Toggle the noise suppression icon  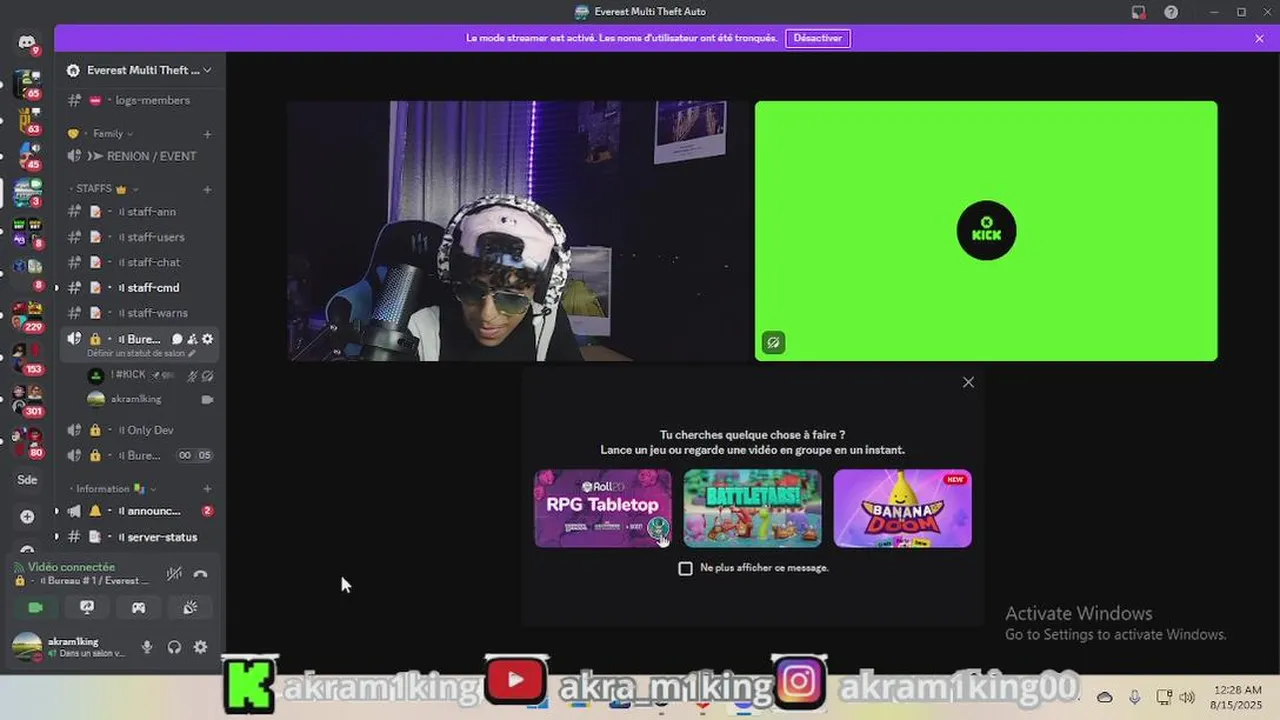174,574
